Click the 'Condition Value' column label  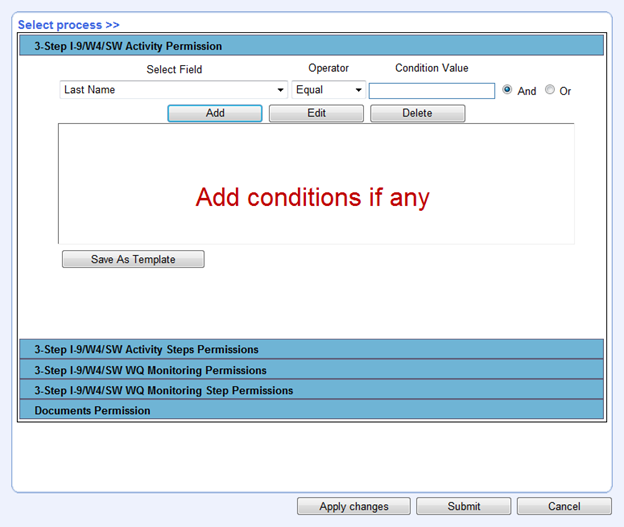[432, 68]
